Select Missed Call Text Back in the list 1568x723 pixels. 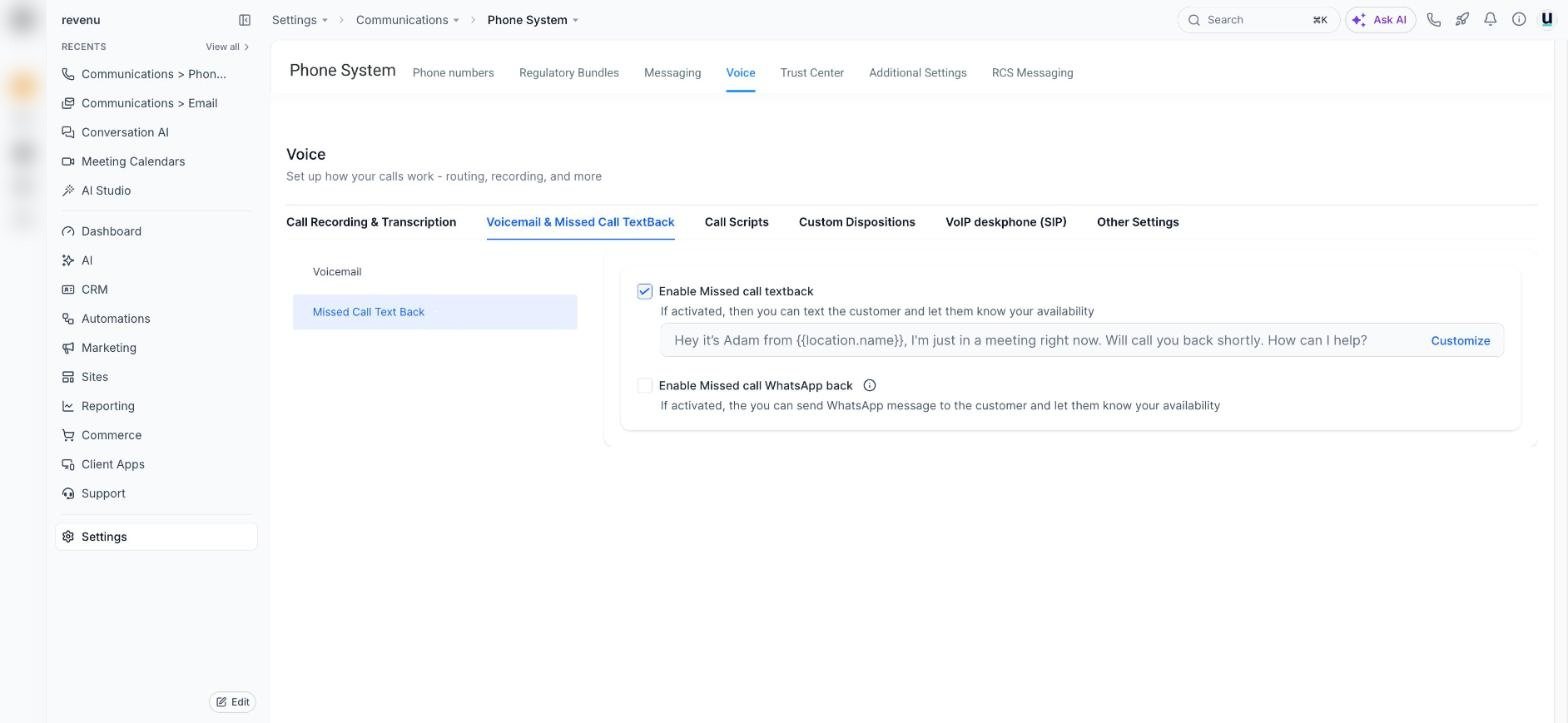435,312
